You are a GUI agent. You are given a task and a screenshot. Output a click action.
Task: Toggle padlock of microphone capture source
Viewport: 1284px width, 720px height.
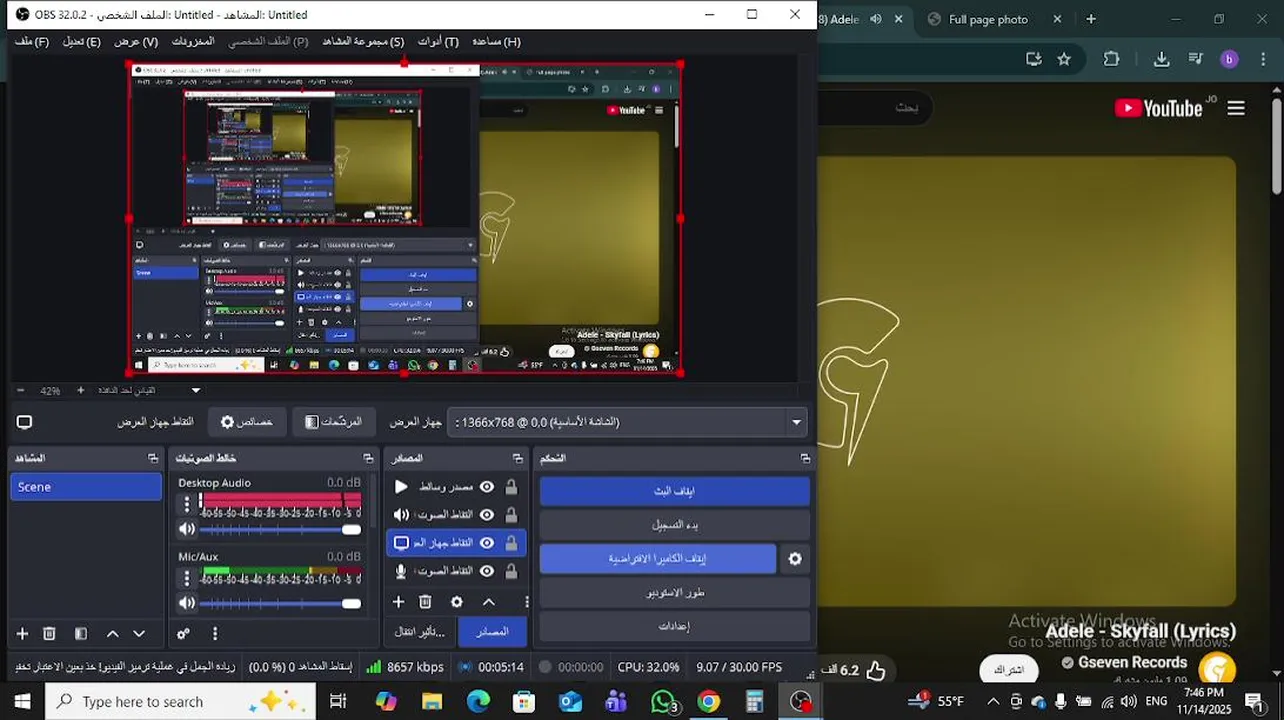tap(511, 571)
